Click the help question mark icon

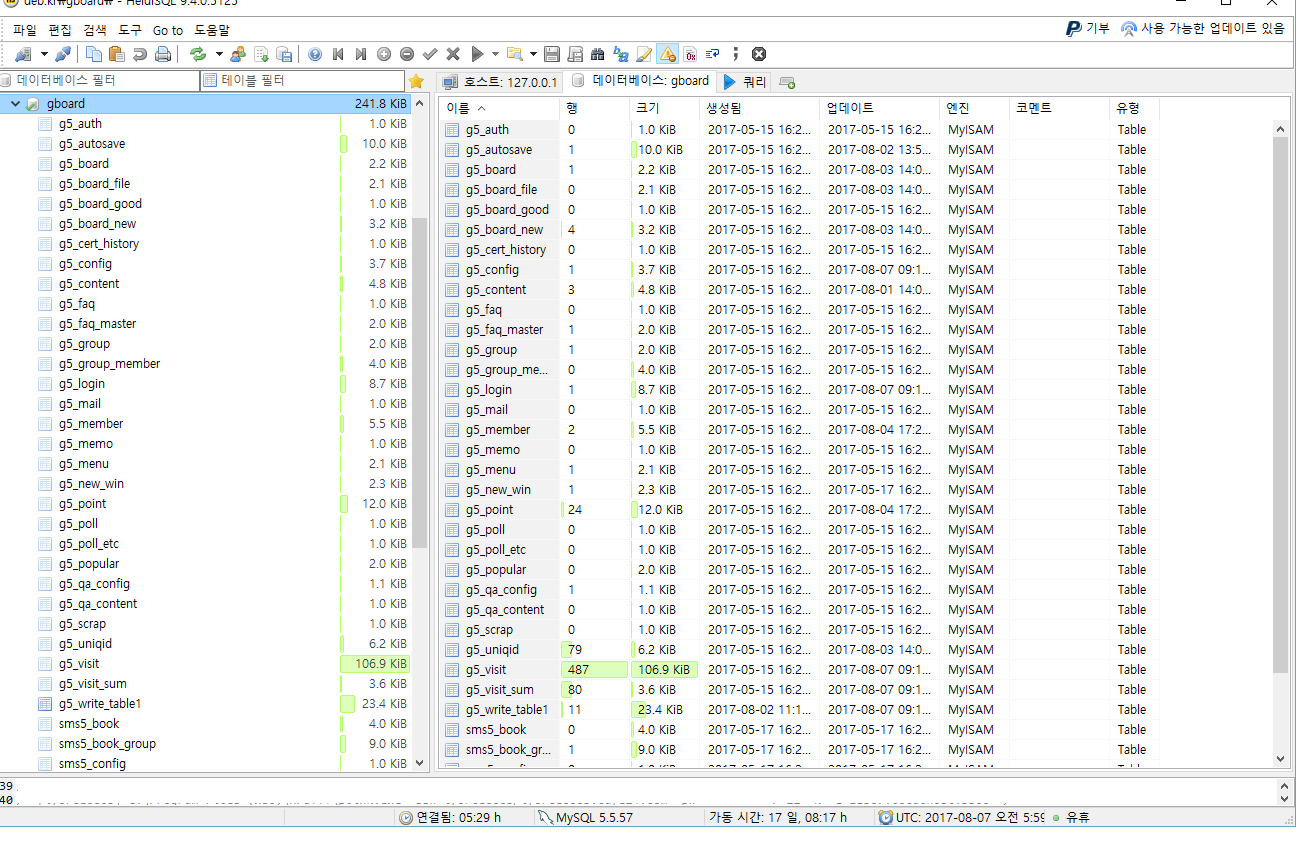[315, 54]
